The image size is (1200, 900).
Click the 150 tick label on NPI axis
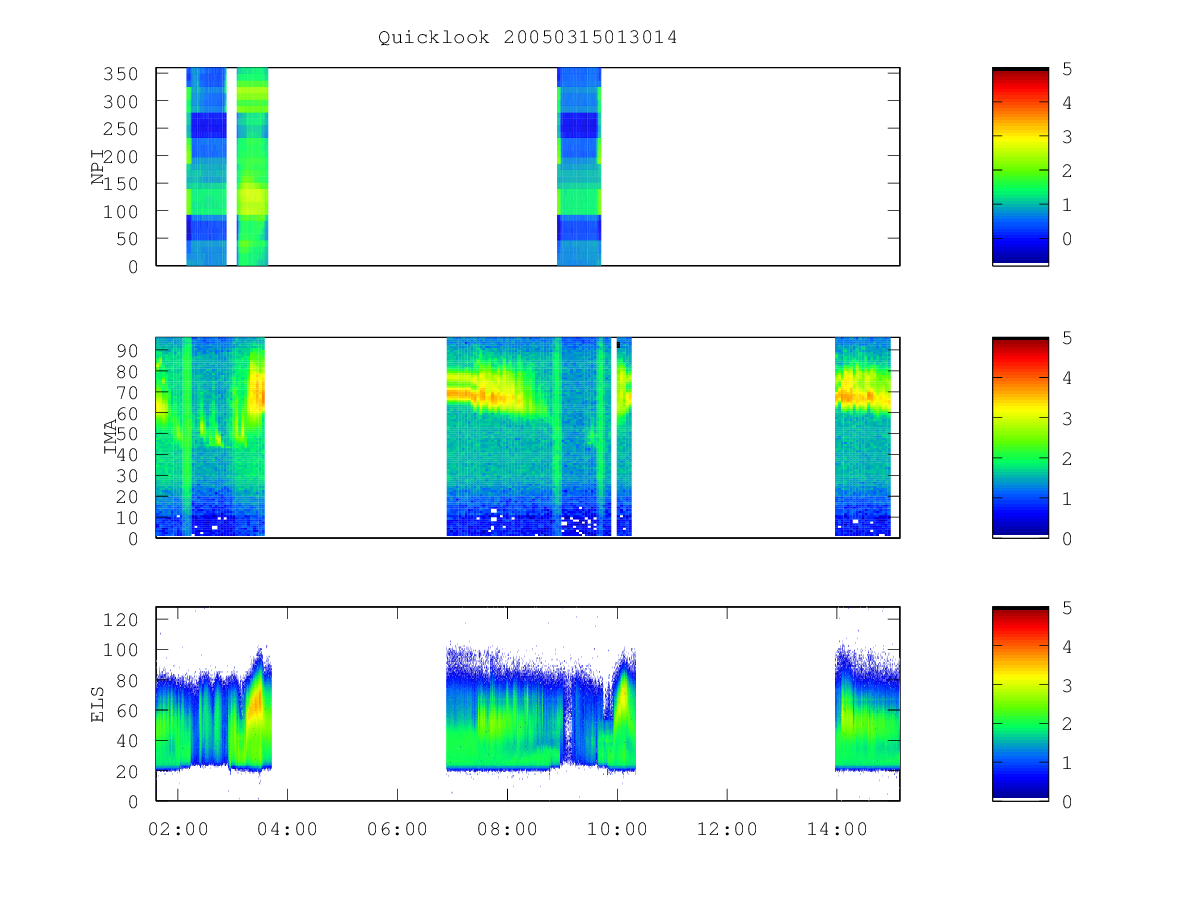click(122, 183)
